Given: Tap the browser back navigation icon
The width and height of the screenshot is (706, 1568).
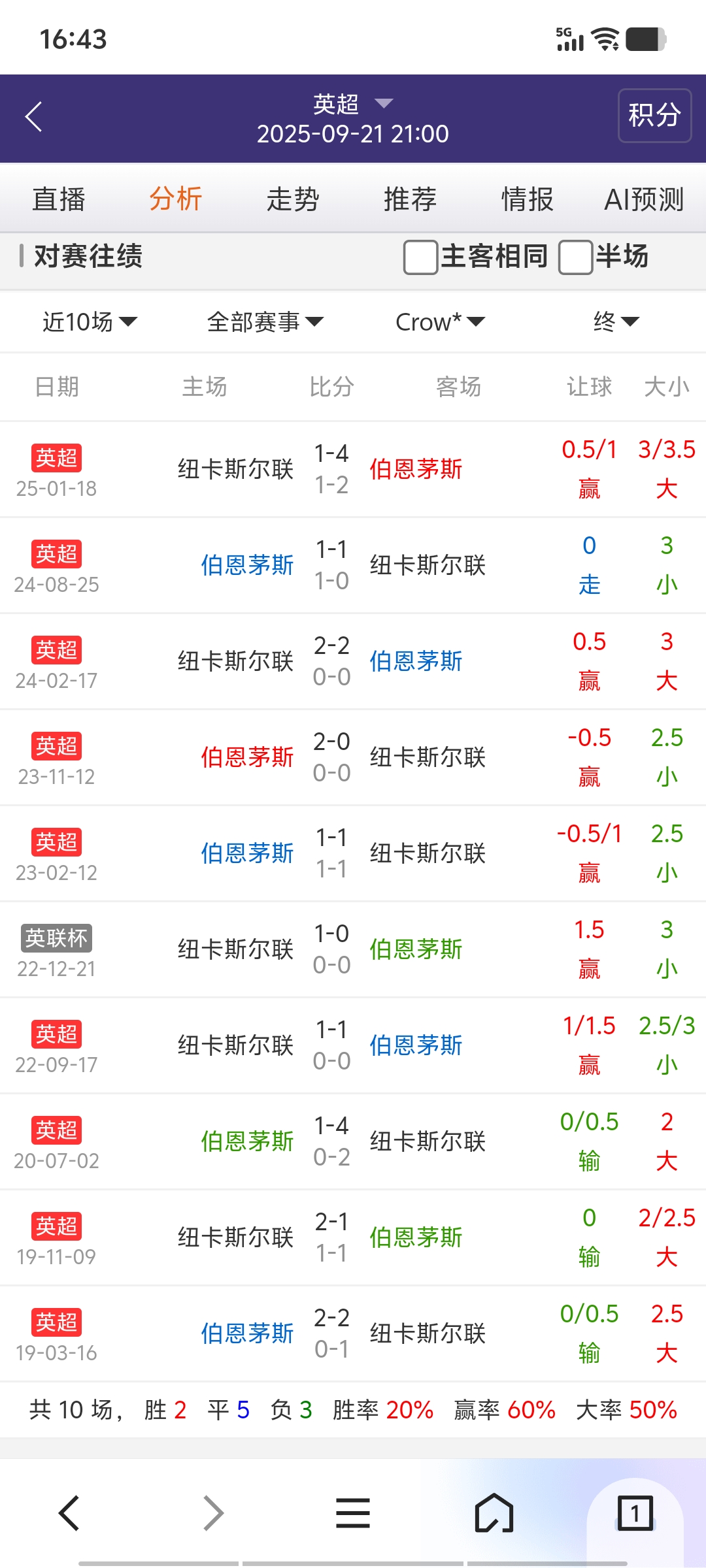Looking at the screenshot, I should (69, 1513).
